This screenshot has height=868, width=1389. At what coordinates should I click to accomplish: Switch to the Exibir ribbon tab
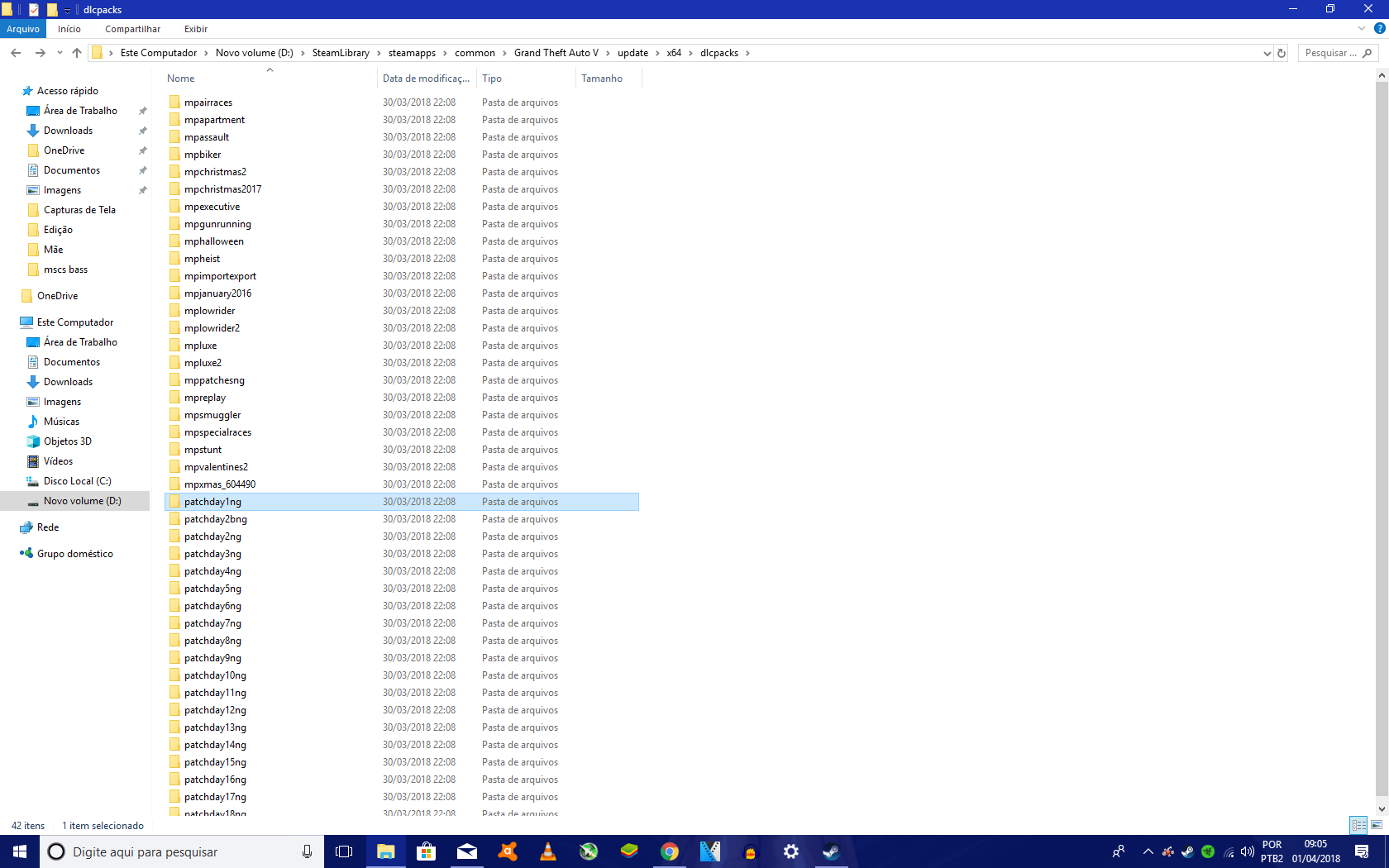196,29
